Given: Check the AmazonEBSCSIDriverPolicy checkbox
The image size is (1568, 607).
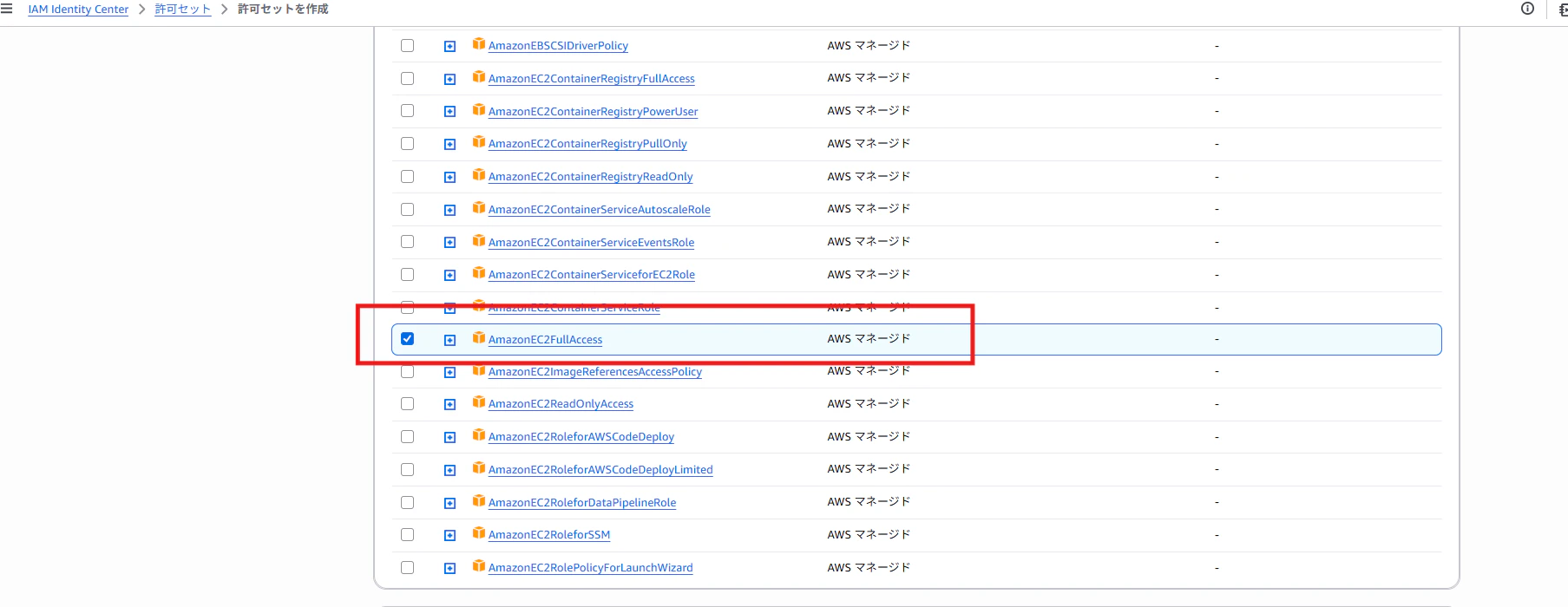Looking at the screenshot, I should (407, 45).
